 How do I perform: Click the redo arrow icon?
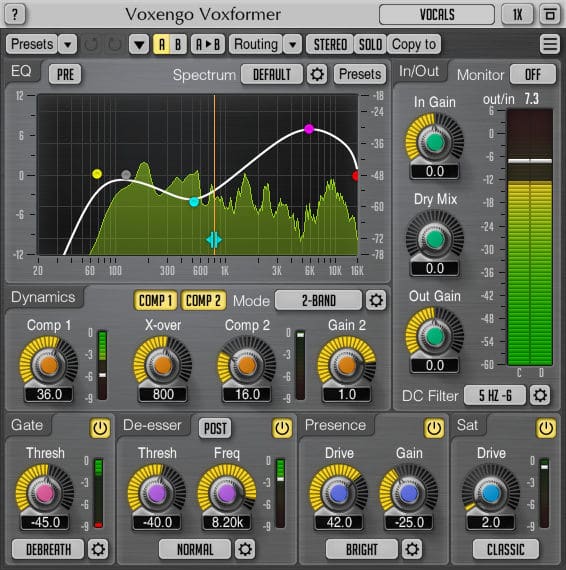(115, 44)
